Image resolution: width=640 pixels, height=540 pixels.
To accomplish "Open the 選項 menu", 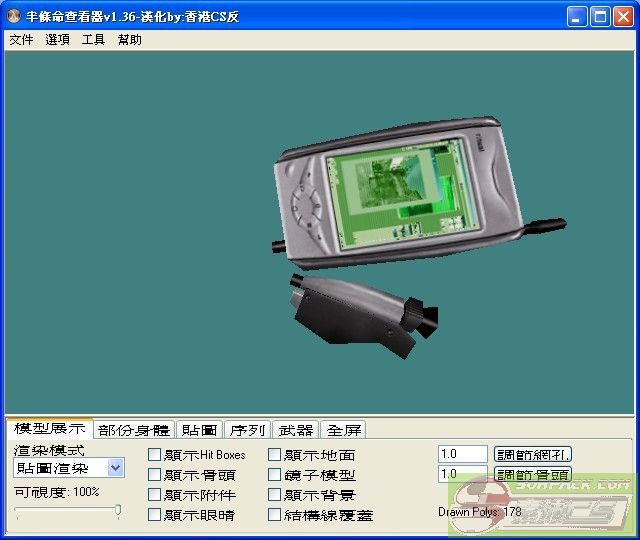I will point(57,40).
